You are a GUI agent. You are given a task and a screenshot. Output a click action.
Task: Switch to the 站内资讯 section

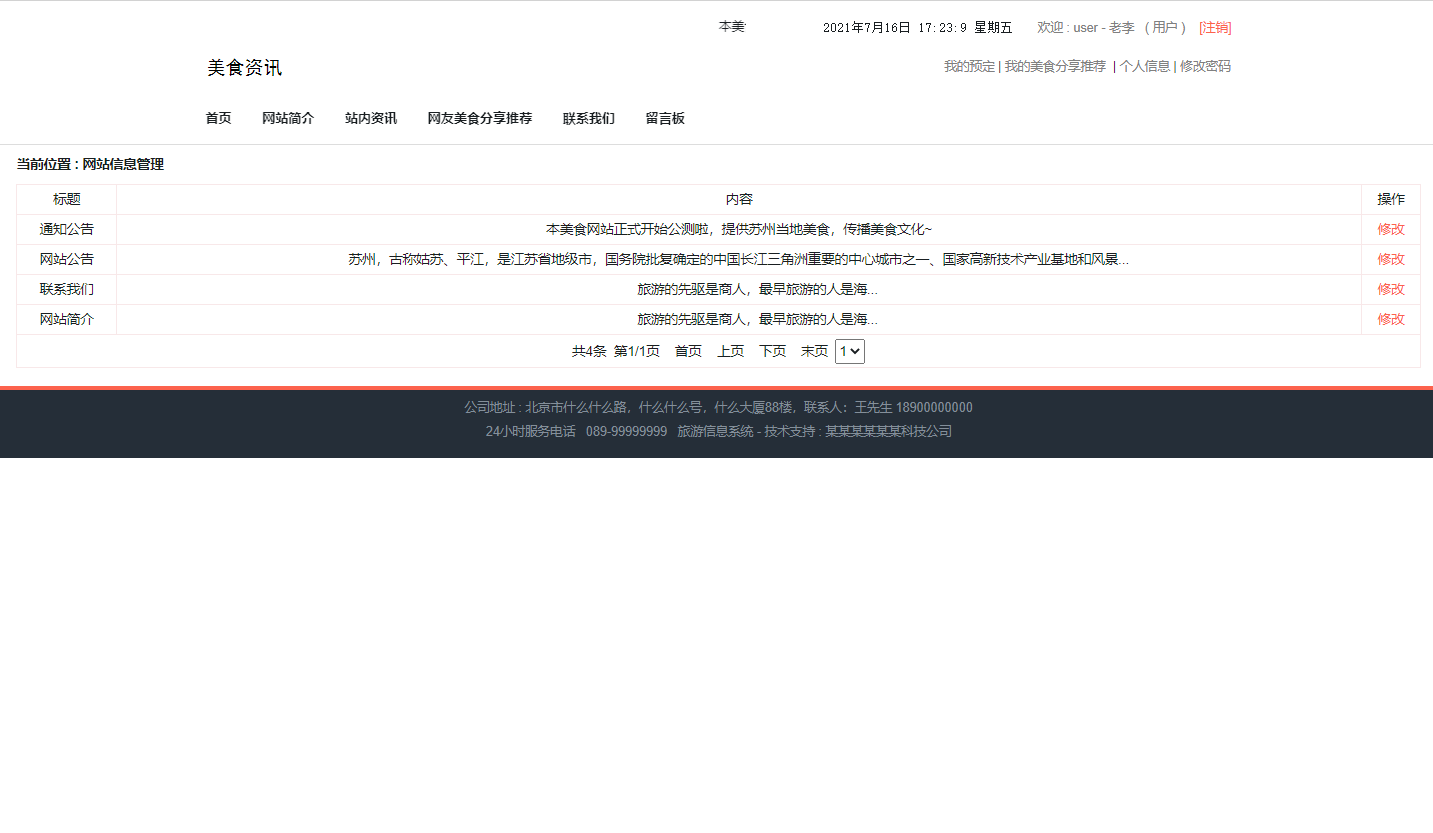pos(370,118)
